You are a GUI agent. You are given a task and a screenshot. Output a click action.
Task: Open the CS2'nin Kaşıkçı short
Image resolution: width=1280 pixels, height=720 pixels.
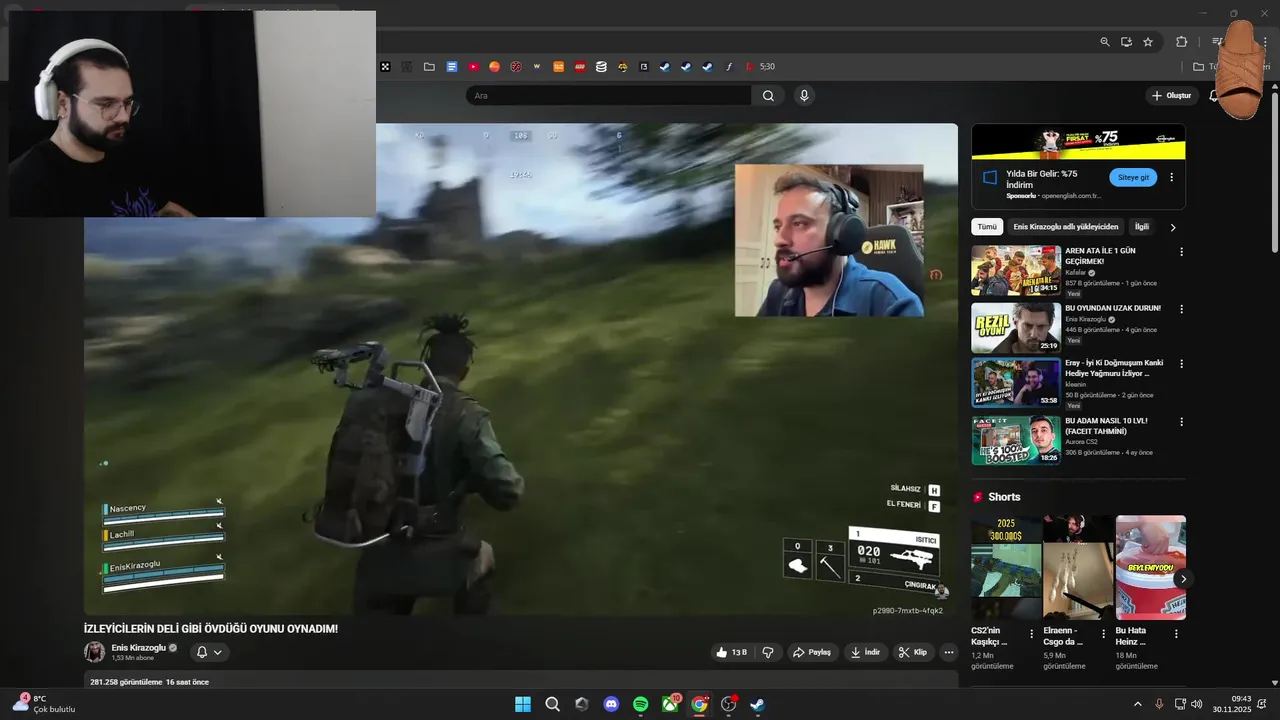pos(1006,567)
